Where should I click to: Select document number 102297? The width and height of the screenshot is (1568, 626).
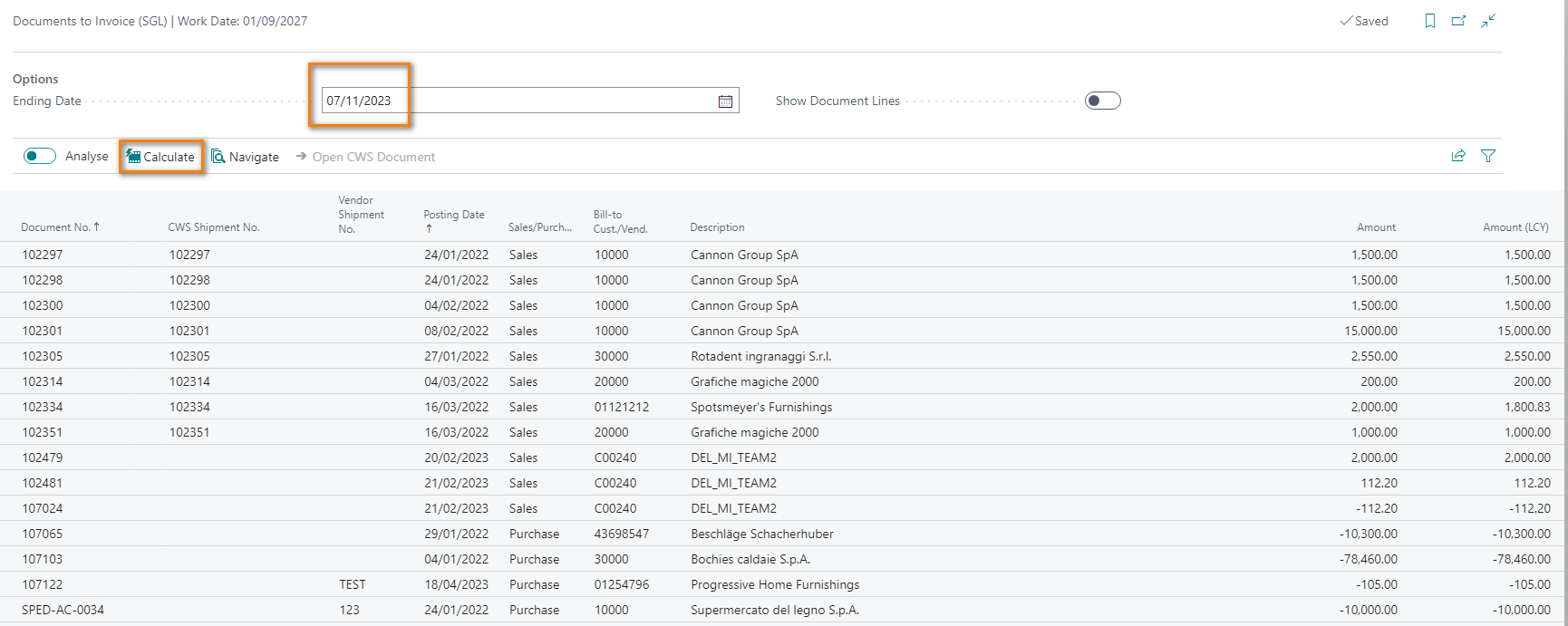point(43,255)
